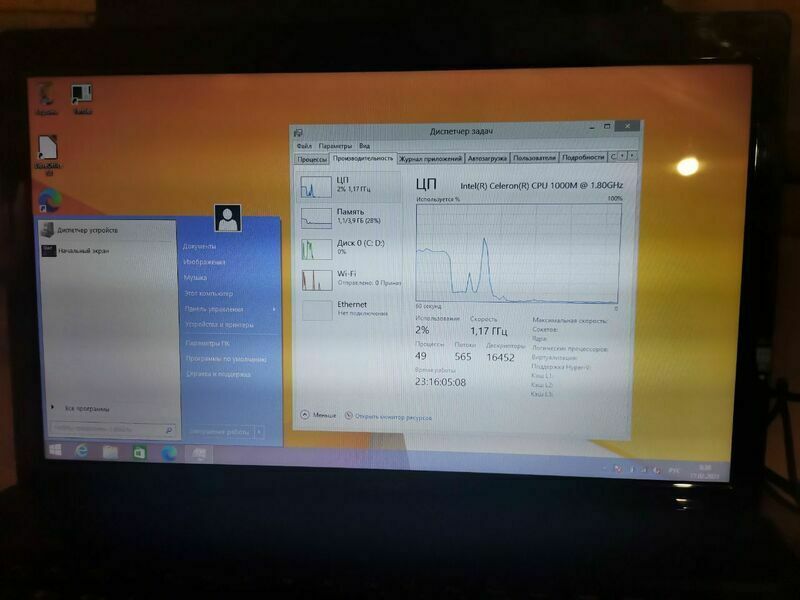This screenshot has height=600, width=800.
Task: Expand Все программы in Start menu
Action: [x=86, y=408]
